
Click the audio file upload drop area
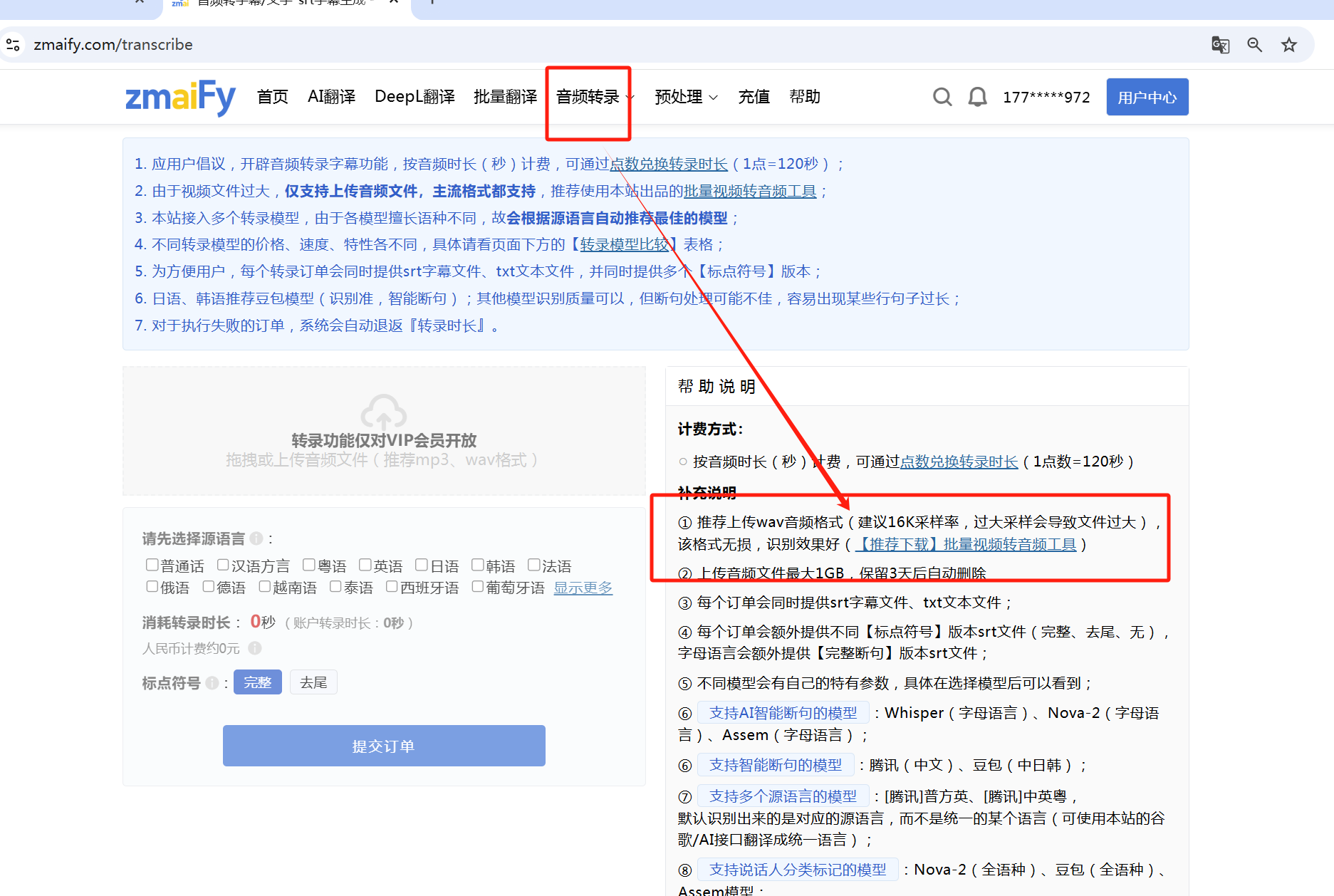pos(384,431)
